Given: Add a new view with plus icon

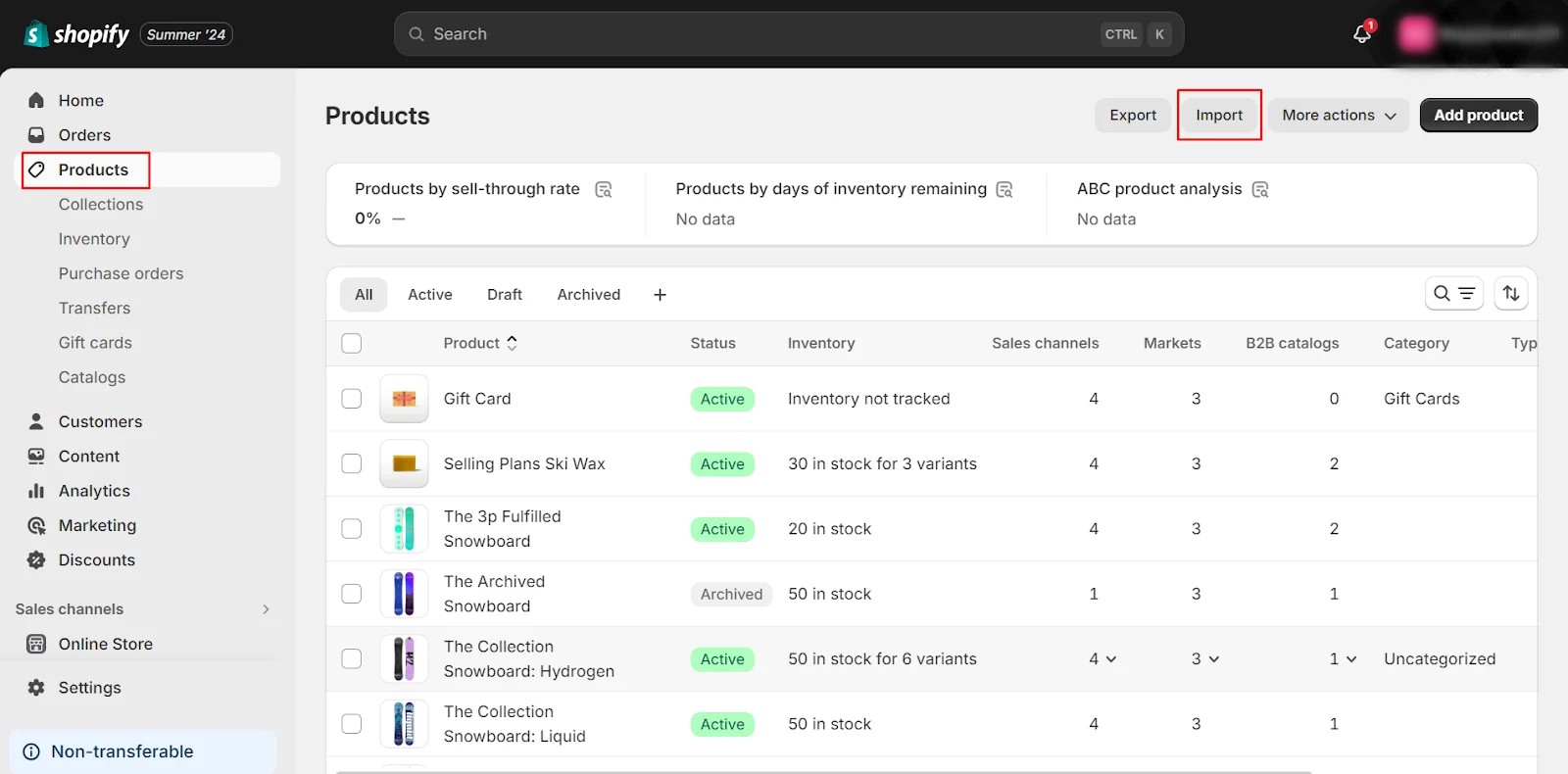Looking at the screenshot, I should 661,295.
